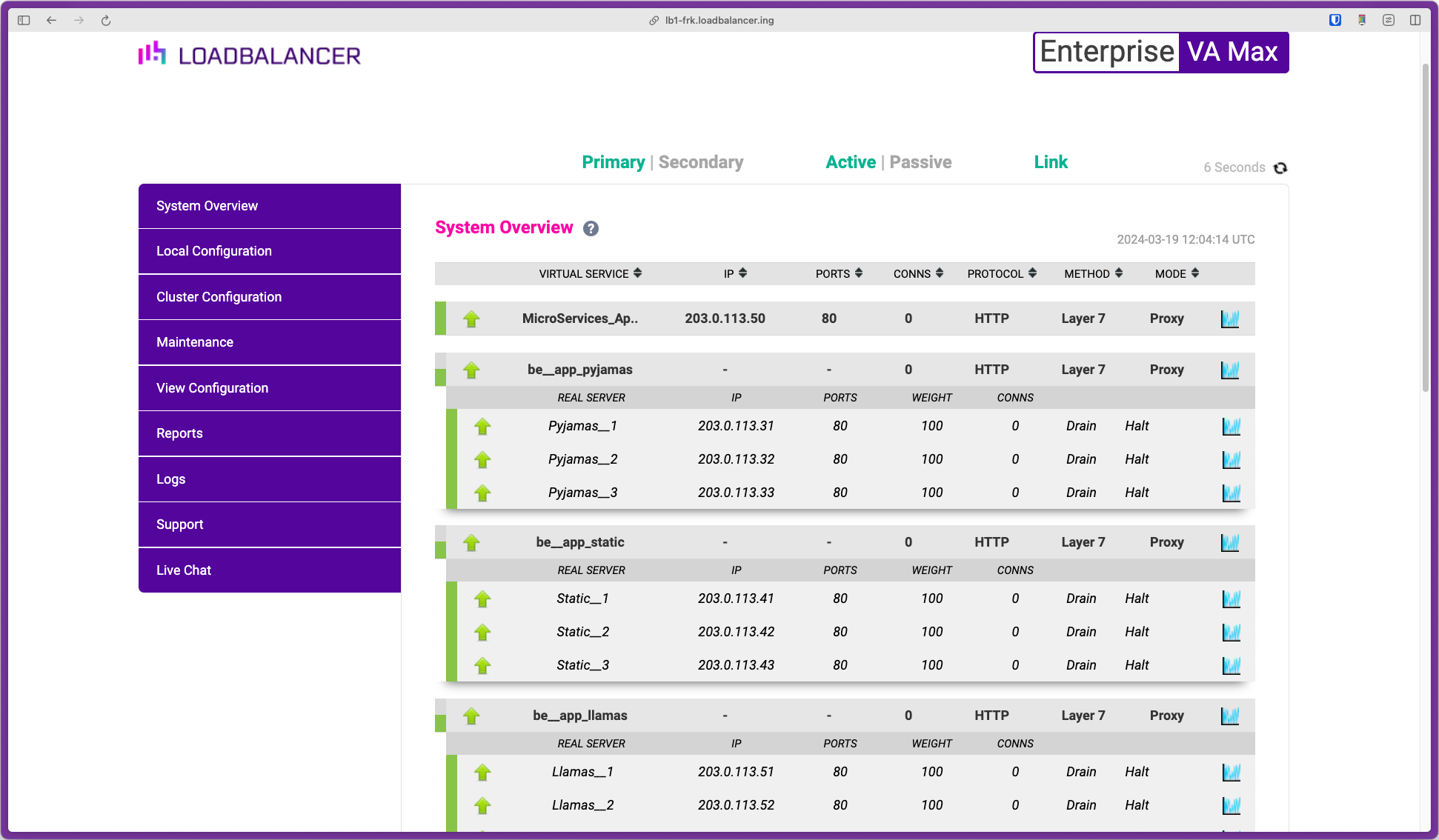Click the browser address bar URL

[x=719, y=21]
